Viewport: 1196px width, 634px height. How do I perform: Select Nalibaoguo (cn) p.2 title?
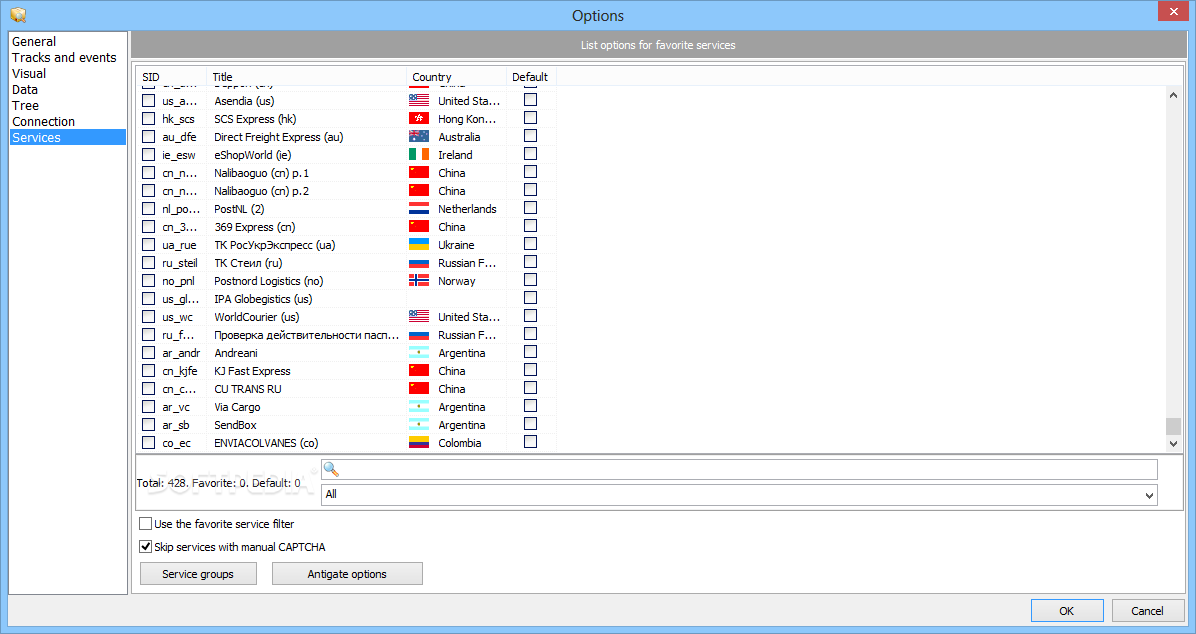262,191
